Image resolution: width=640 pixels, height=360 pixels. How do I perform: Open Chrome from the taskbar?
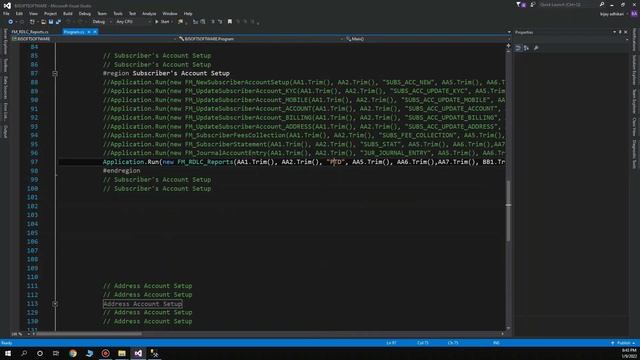click(x=73, y=353)
